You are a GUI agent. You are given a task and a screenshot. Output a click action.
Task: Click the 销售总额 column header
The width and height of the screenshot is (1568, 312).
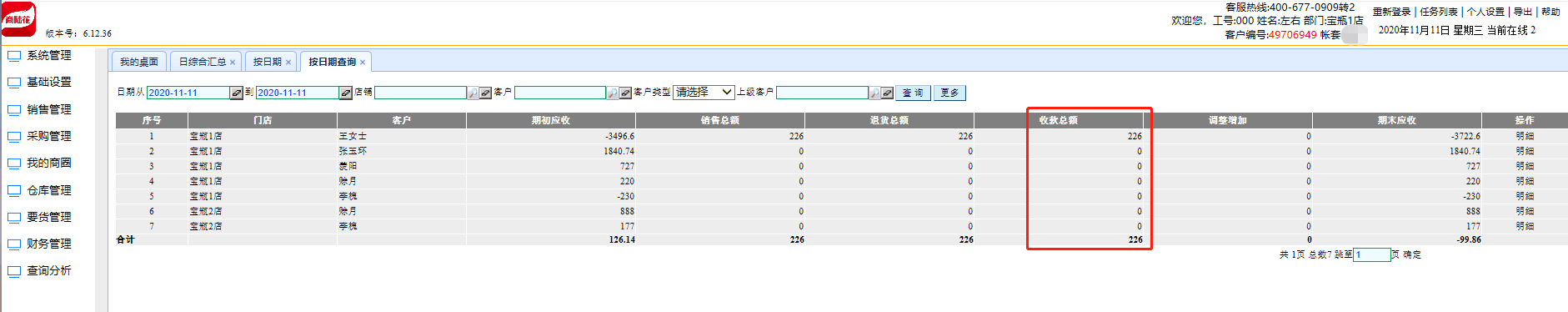coord(720,120)
